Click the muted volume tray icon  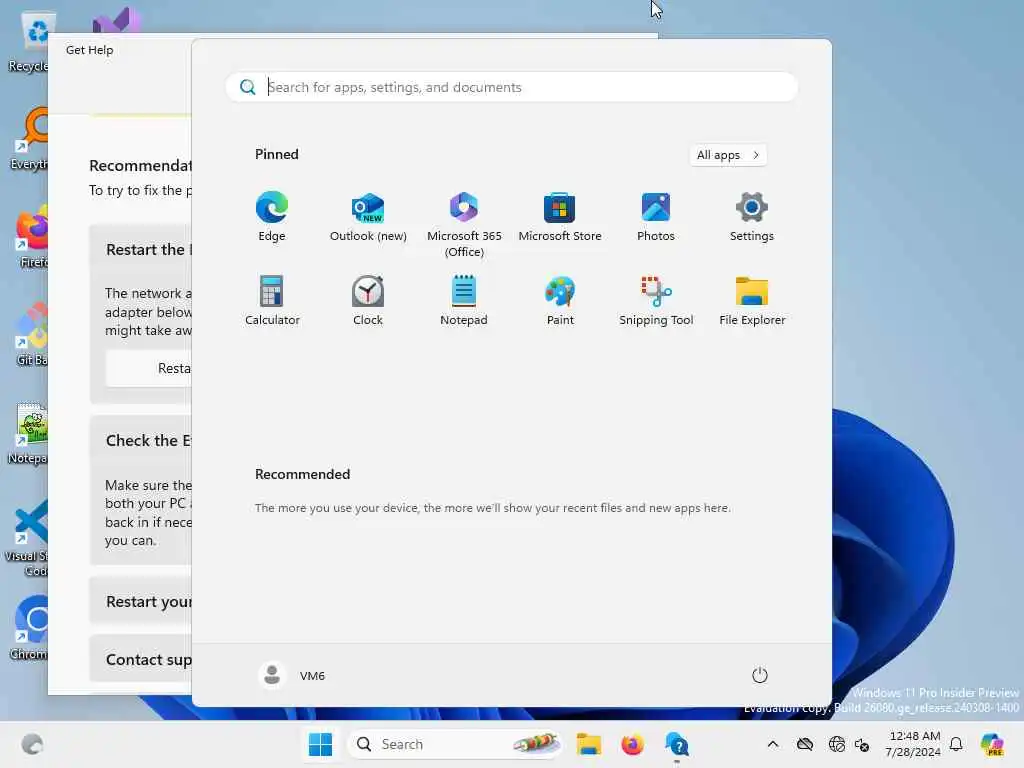862,744
